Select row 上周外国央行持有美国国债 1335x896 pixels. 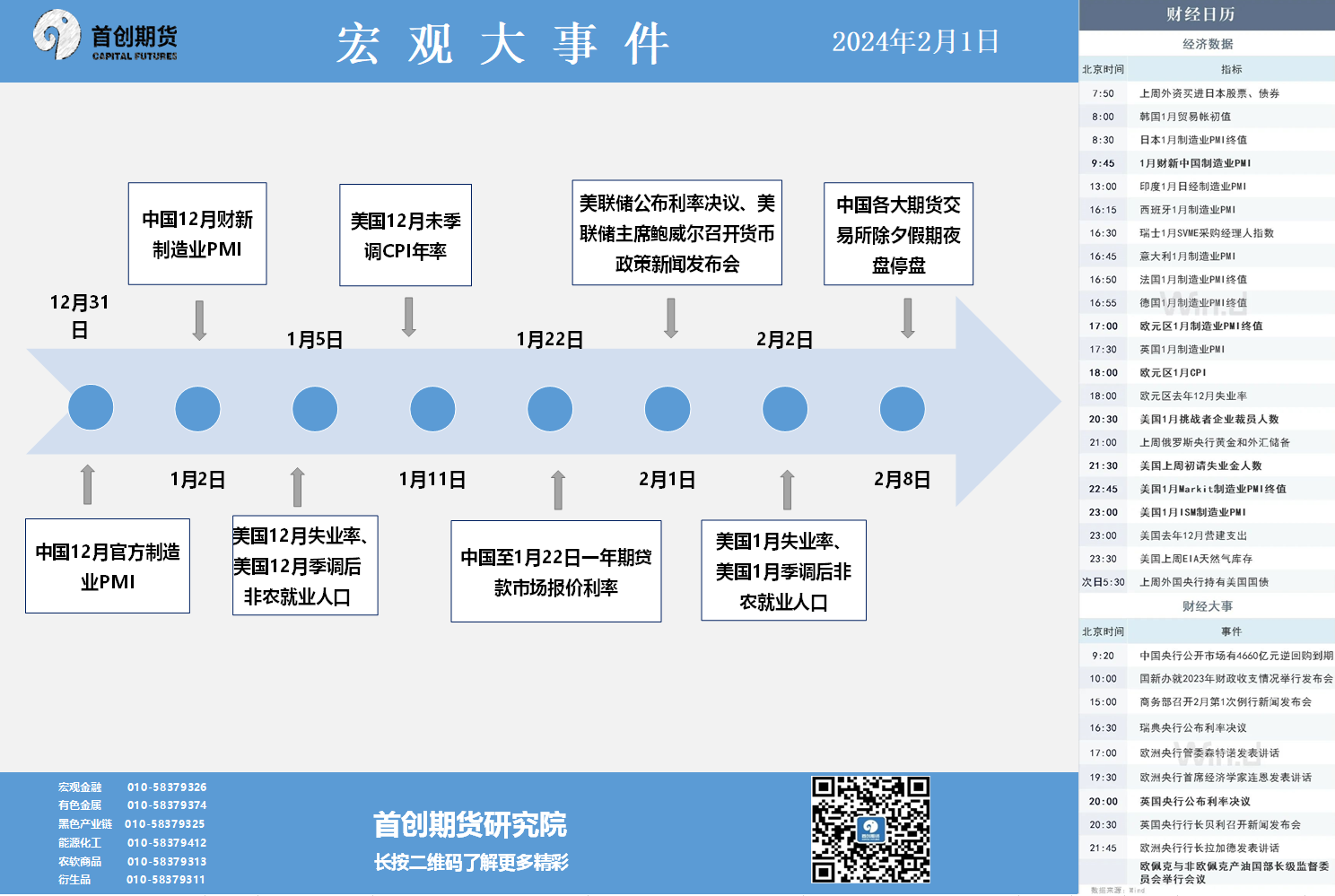pos(1207,583)
